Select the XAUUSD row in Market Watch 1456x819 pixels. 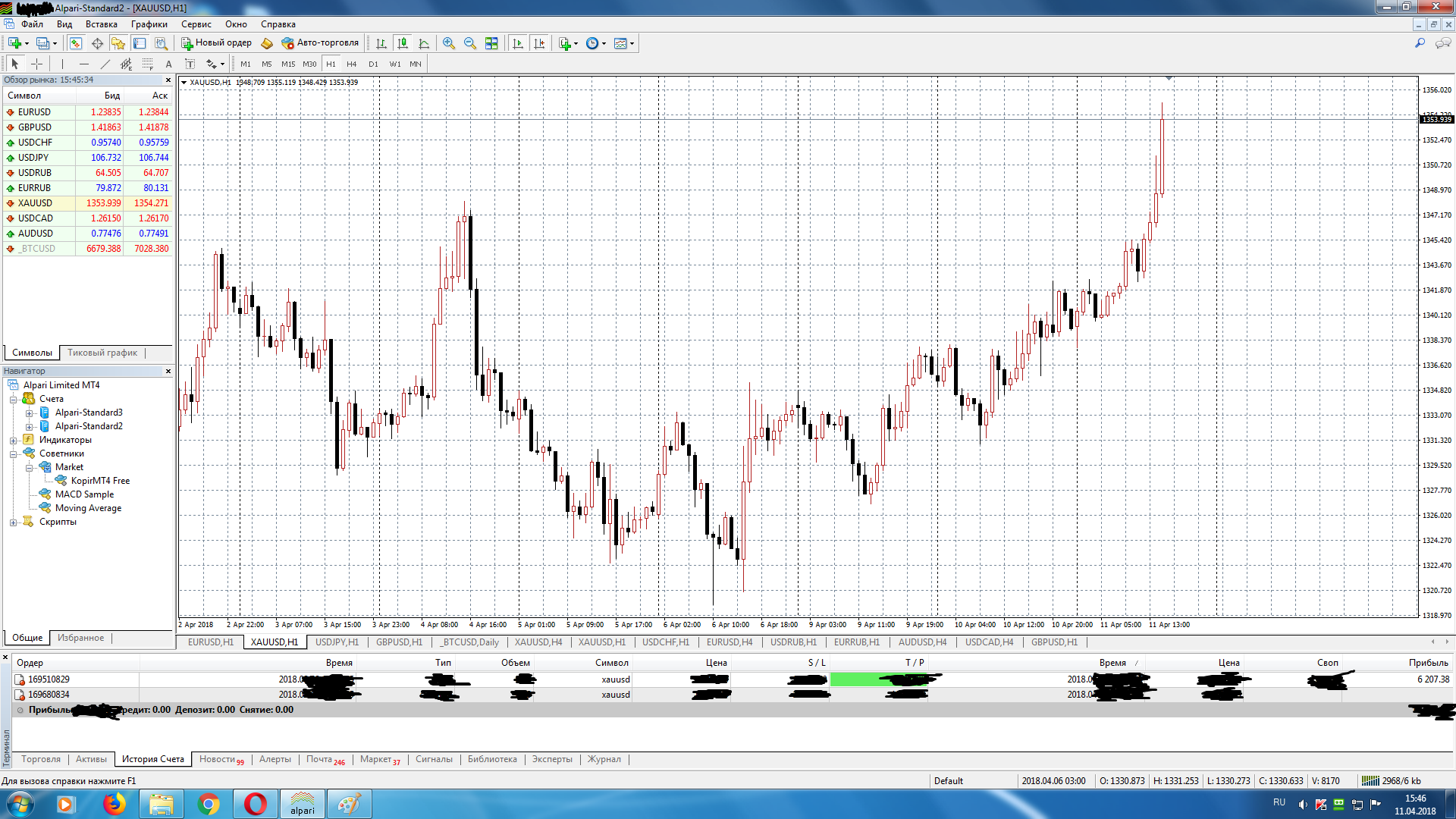pyautogui.click(x=36, y=203)
